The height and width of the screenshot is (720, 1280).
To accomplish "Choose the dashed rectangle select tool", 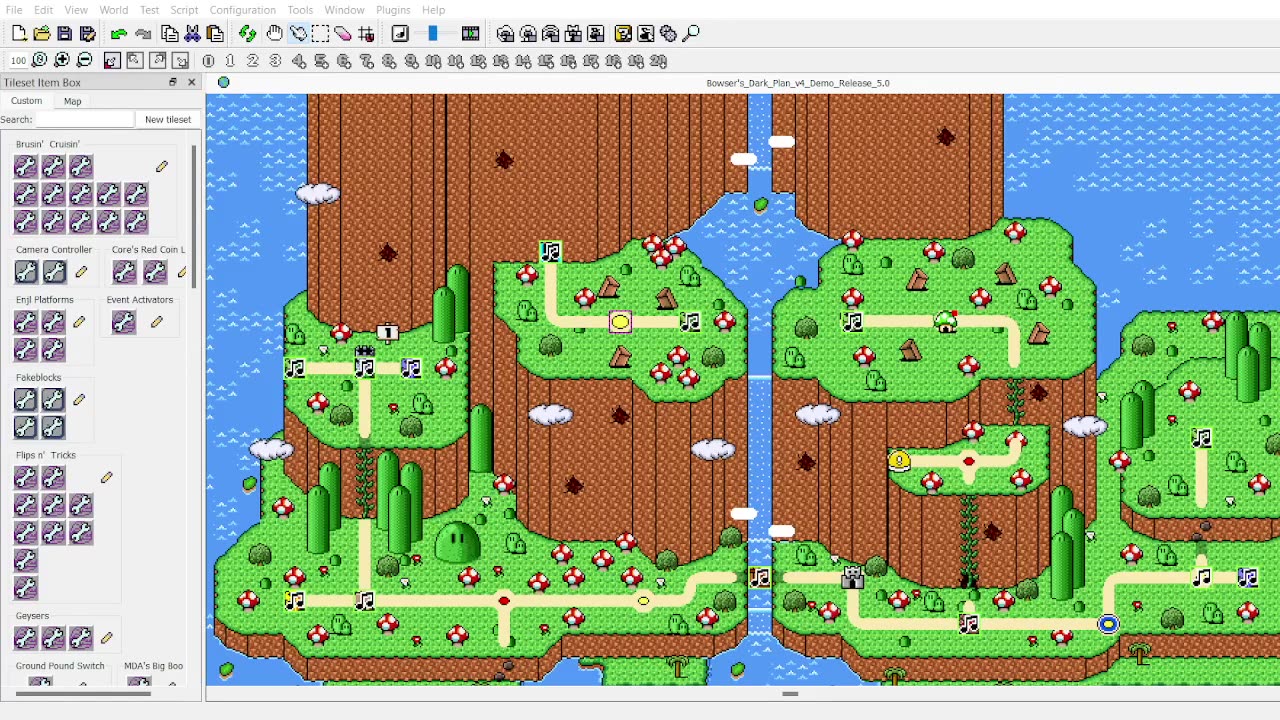I will 320,34.
